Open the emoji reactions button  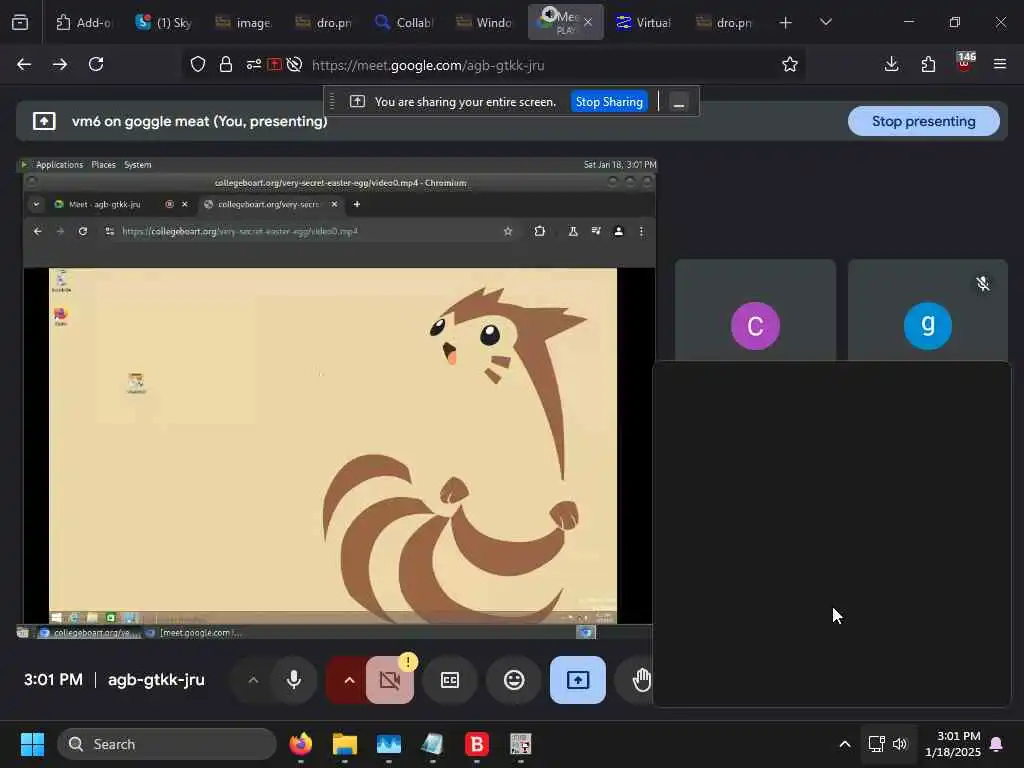(x=514, y=680)
